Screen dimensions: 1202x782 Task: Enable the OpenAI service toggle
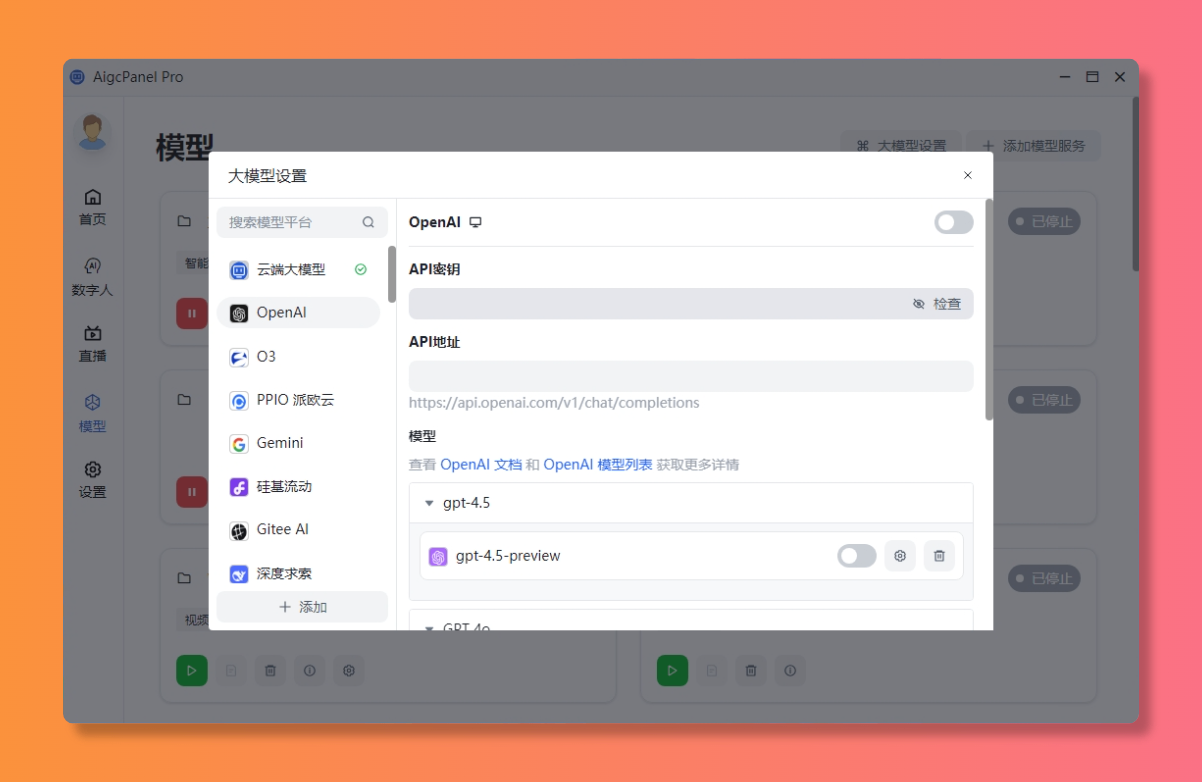coord(952,222)
